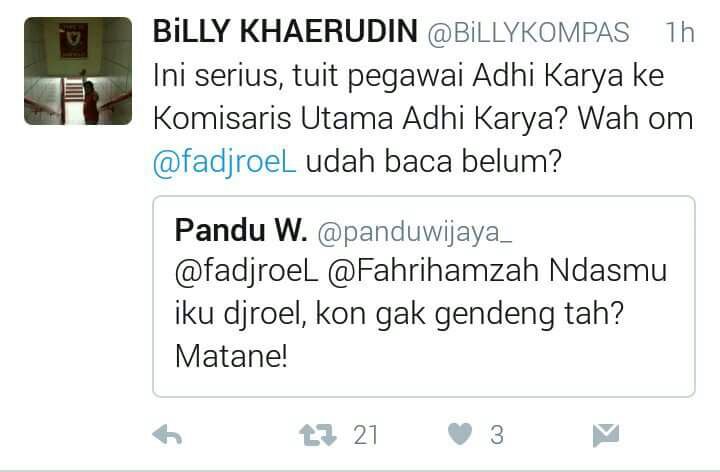Click the word Matane! in quoted tweet
720x472 pixels.
pyautogui.click(x=231, y=356)
